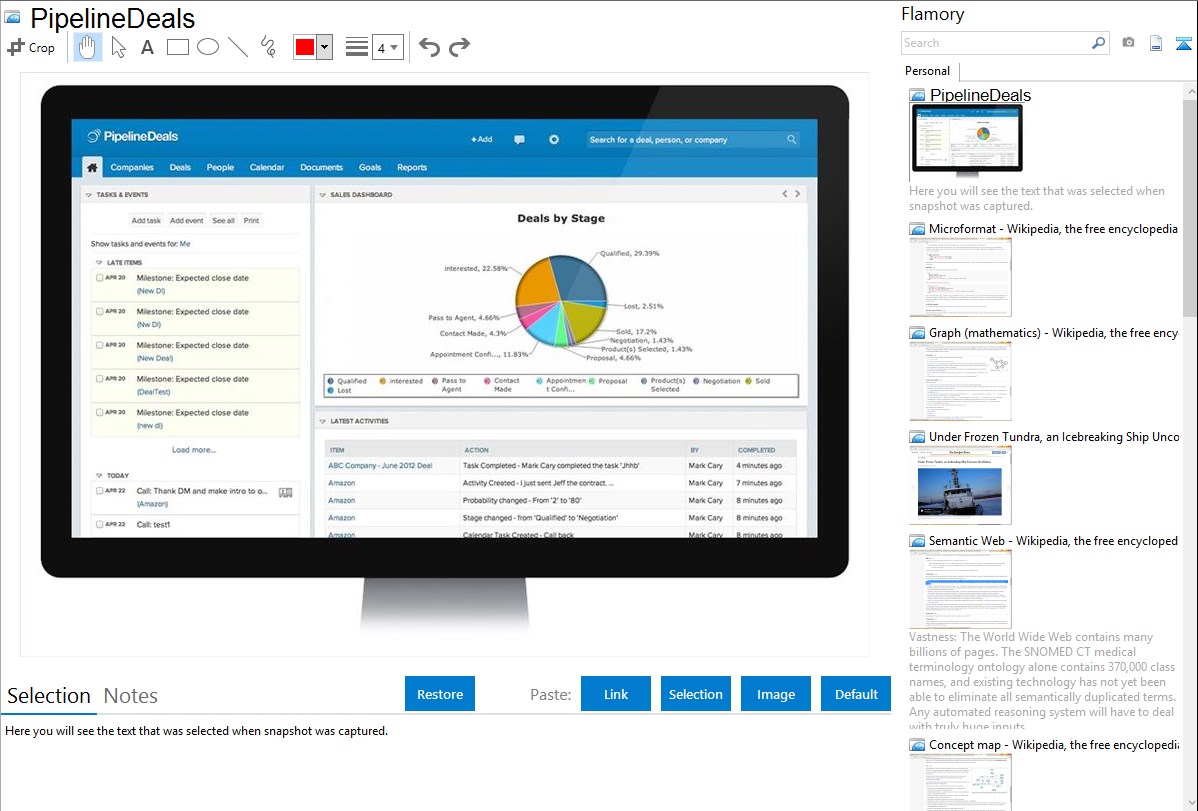1198x811 pixels.
Task: Open the Graph (mathematics) thumbnail
Action: pyautogui.click(x=960, y=381)
